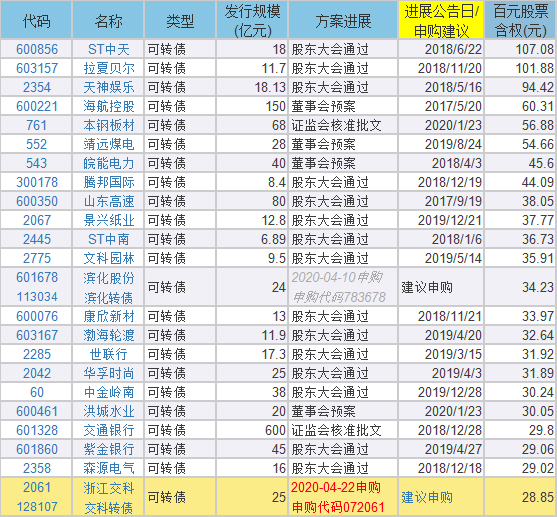Open the 海航控股 stock link
557x517 pixels.
point(109,106)
